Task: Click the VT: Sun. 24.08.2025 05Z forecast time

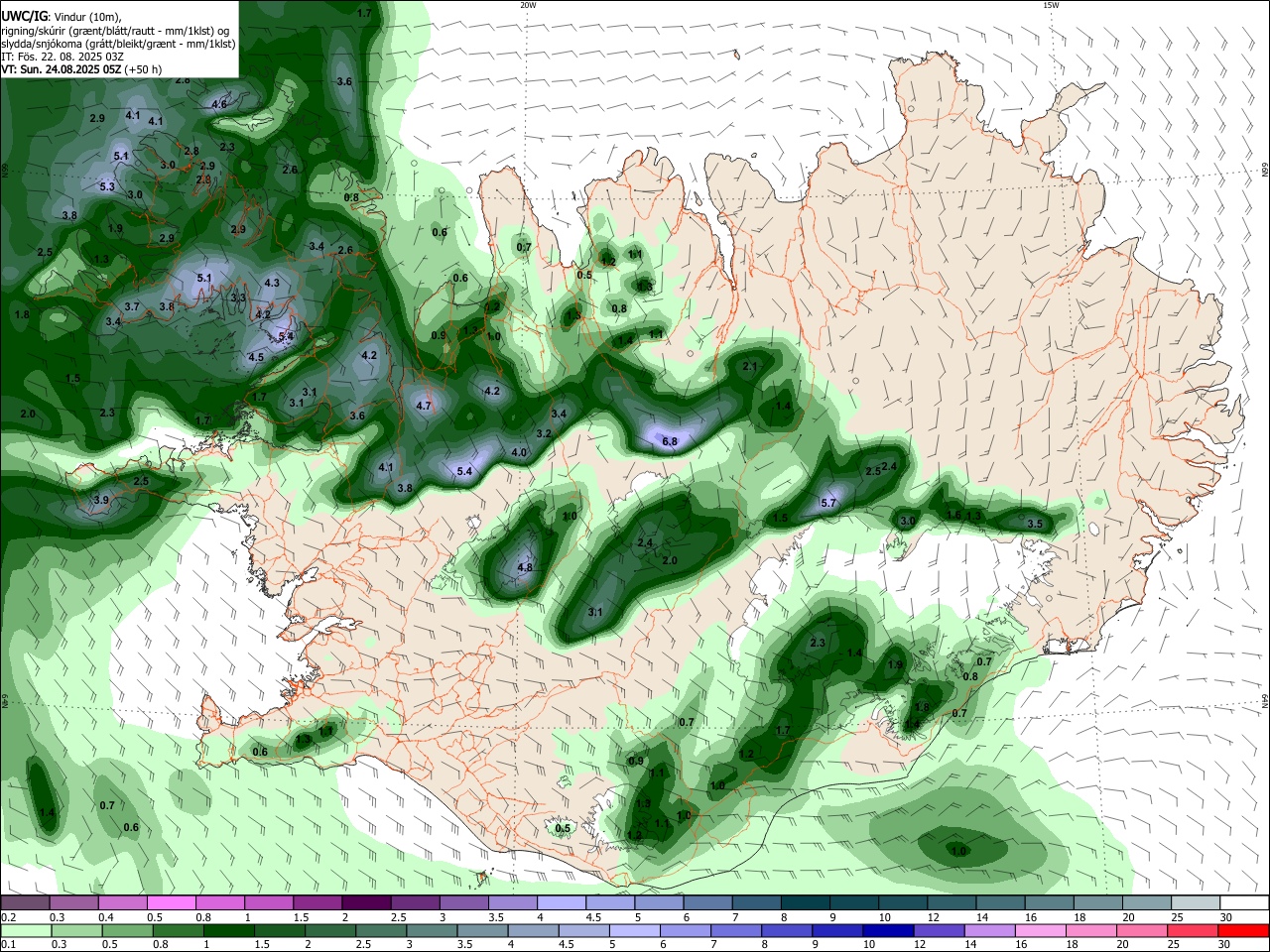Action: 81,69
